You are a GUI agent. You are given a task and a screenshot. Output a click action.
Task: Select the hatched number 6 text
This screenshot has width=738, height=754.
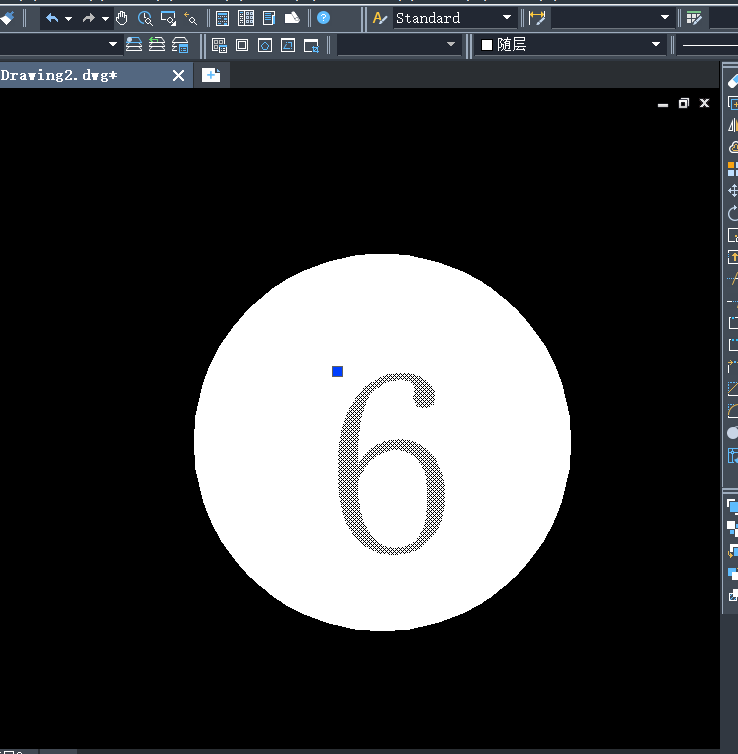pos(391,464)
